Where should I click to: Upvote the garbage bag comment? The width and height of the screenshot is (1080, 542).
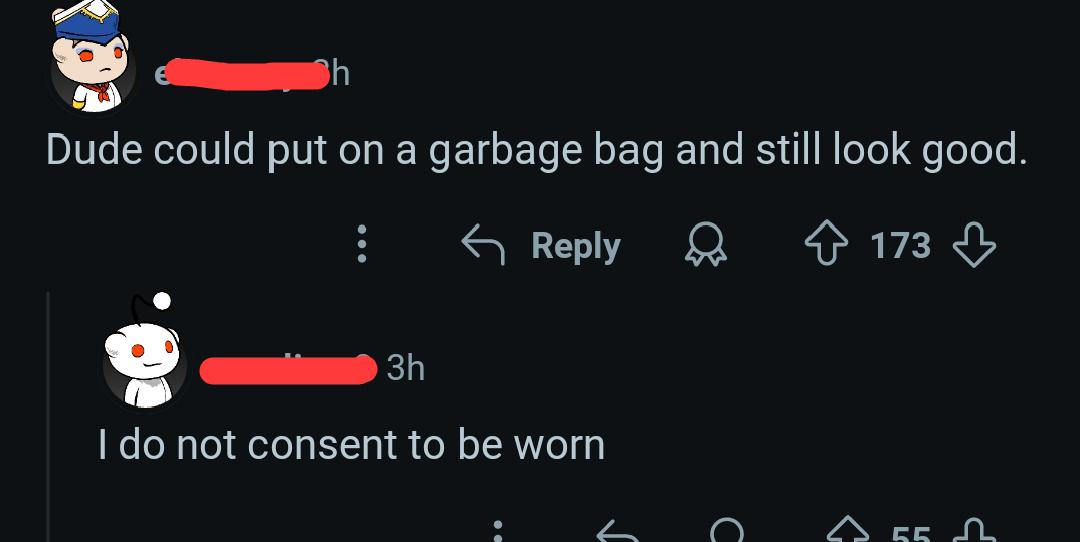point(827,245)
